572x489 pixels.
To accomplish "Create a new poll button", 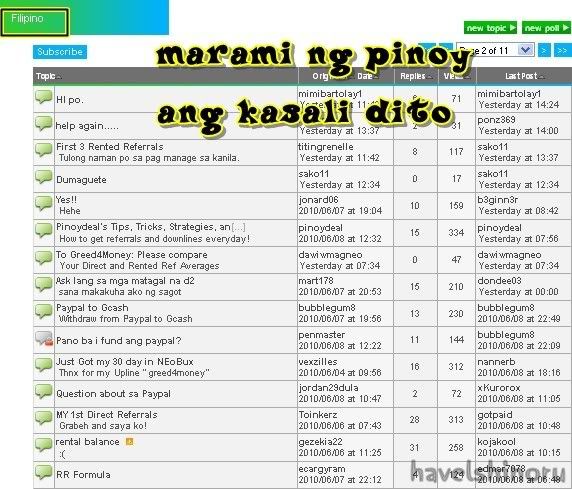I will point(546,28).
